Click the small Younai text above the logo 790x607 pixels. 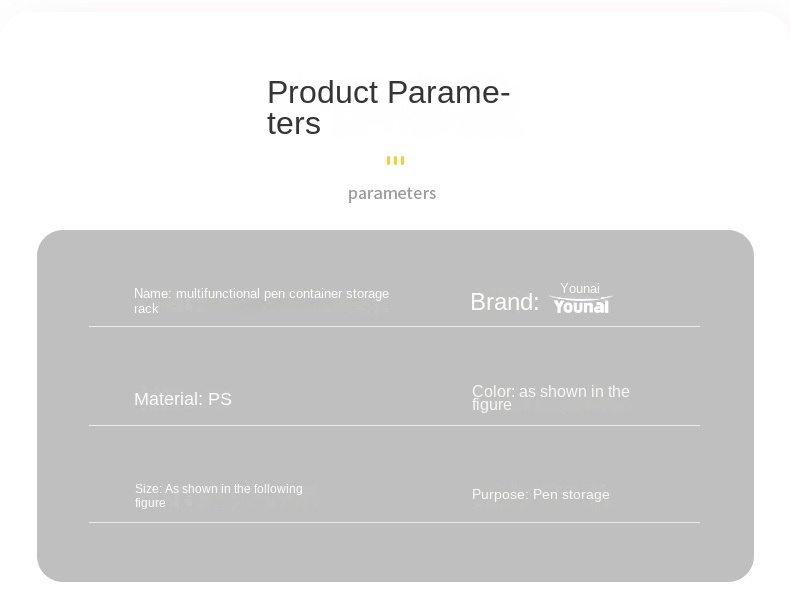[x=580, y=288]
